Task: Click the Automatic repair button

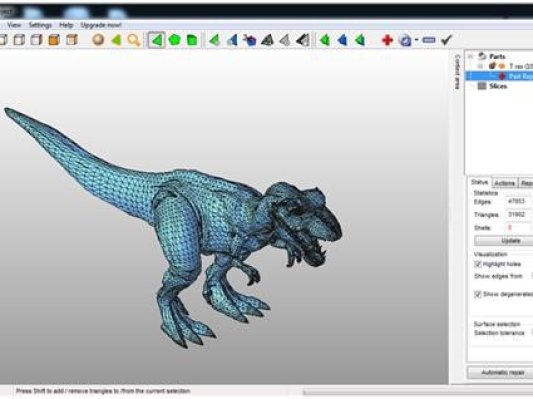Action: [x=500, y=373]
